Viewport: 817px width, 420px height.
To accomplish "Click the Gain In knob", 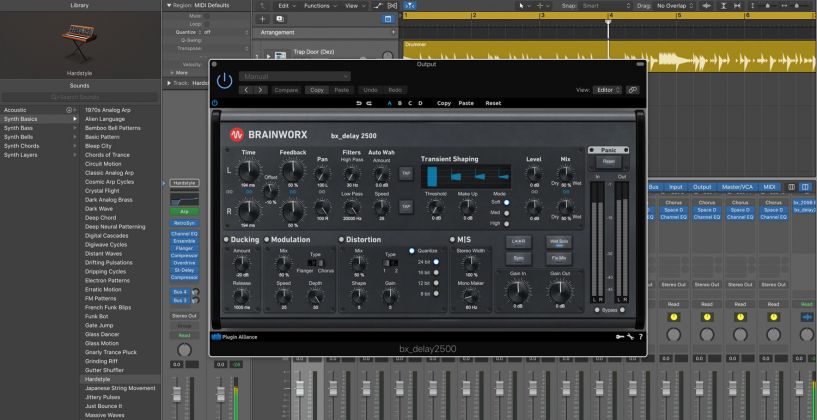I will point(518,291).
